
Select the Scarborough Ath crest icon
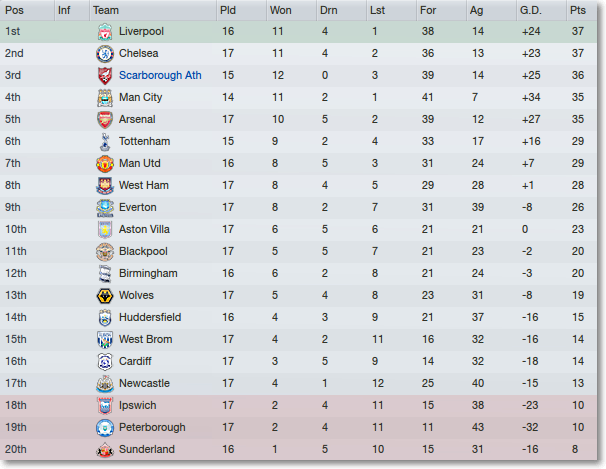[105, 76]
